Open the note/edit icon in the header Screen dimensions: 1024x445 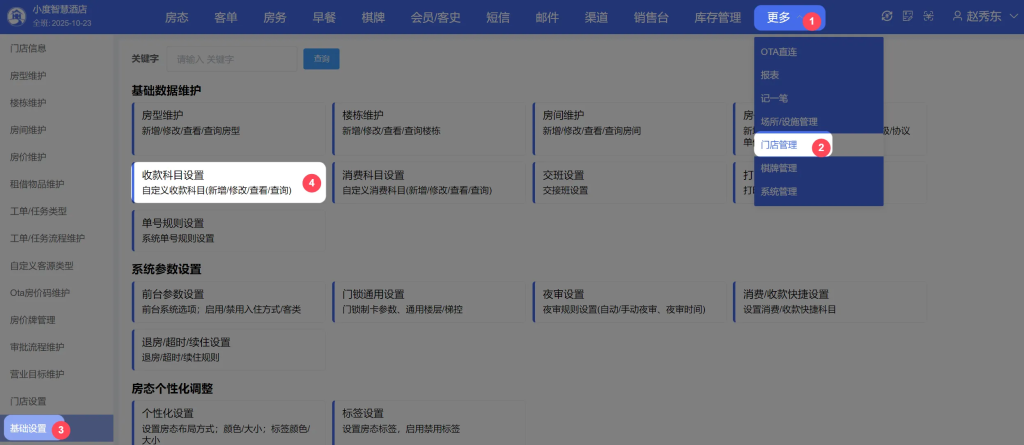907,17
